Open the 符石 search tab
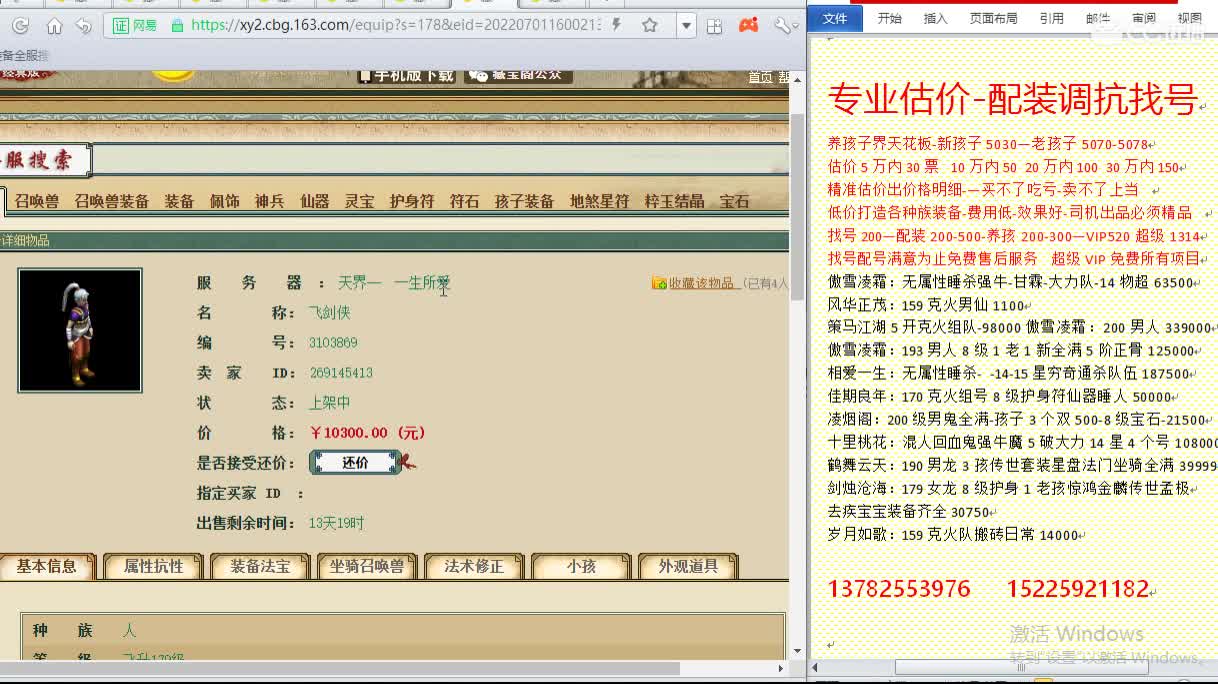This screenshot has height=684, width=1218. pos(464,201)
